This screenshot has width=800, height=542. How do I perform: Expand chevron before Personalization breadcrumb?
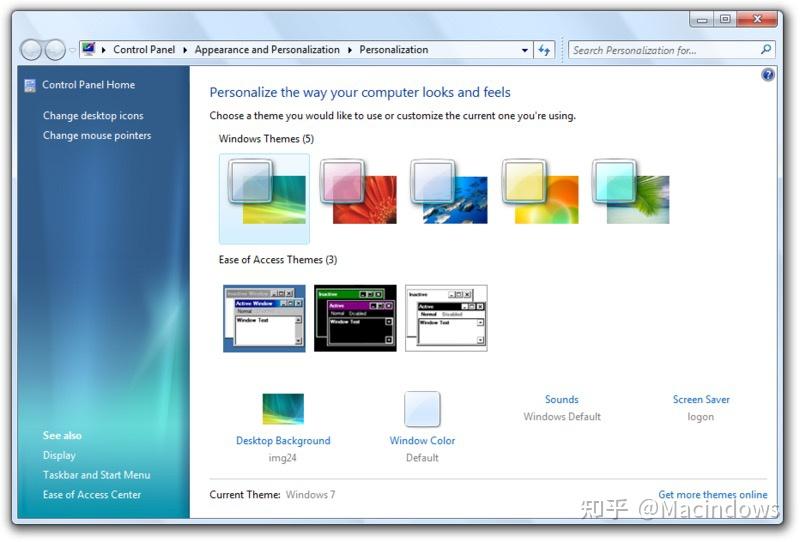(x=350, y=50)
